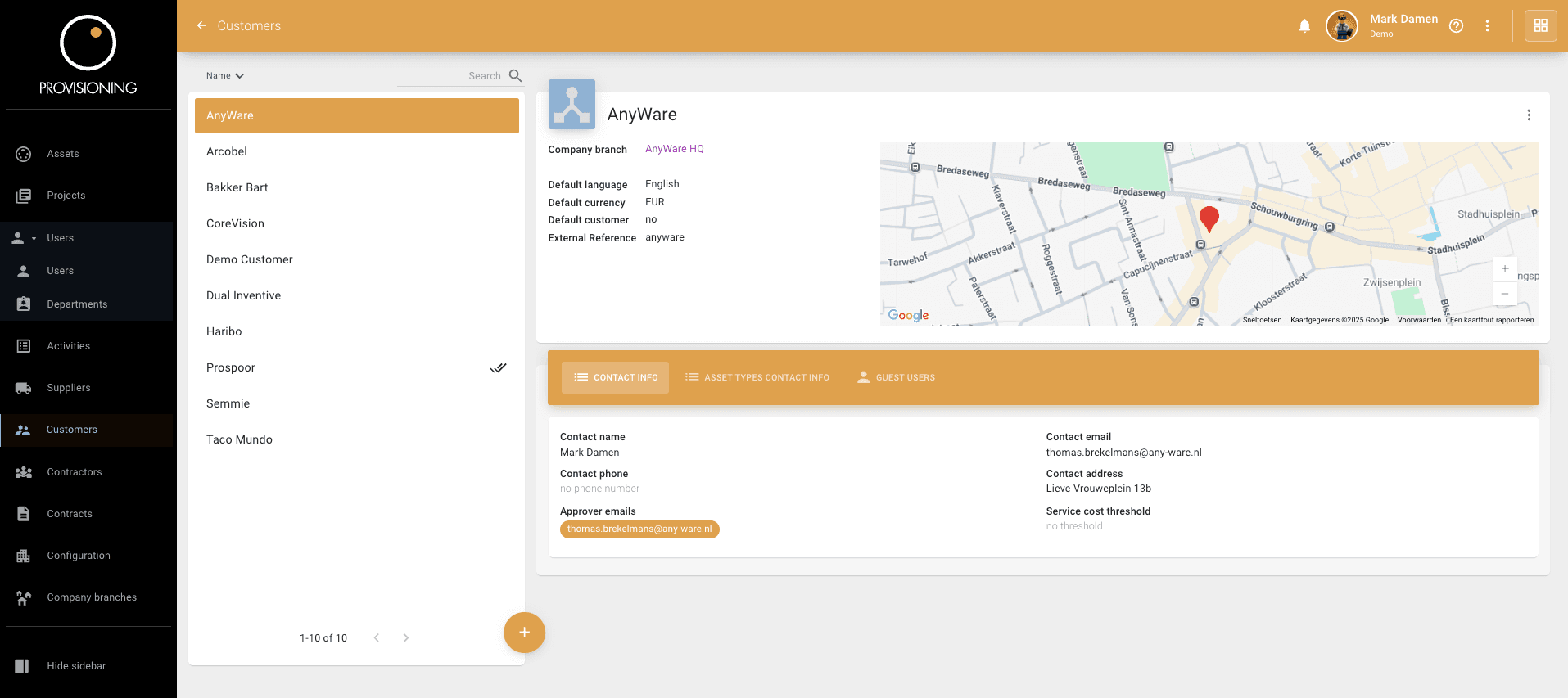The width and height of the screenshot is (1568, 698).
Task: Zoom in on the map
Action: click(x=1504, y=268)
